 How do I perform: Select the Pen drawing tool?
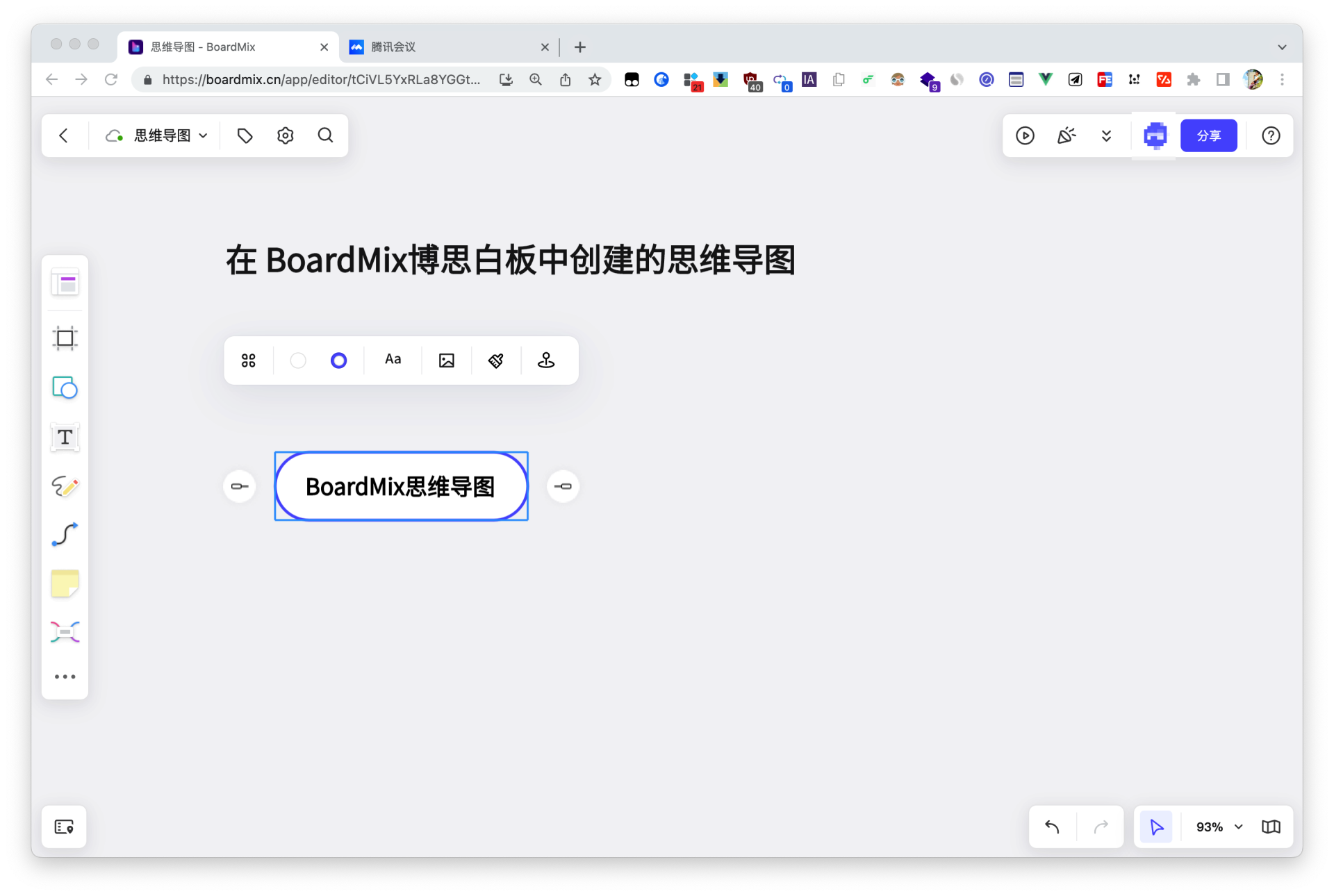65,486
